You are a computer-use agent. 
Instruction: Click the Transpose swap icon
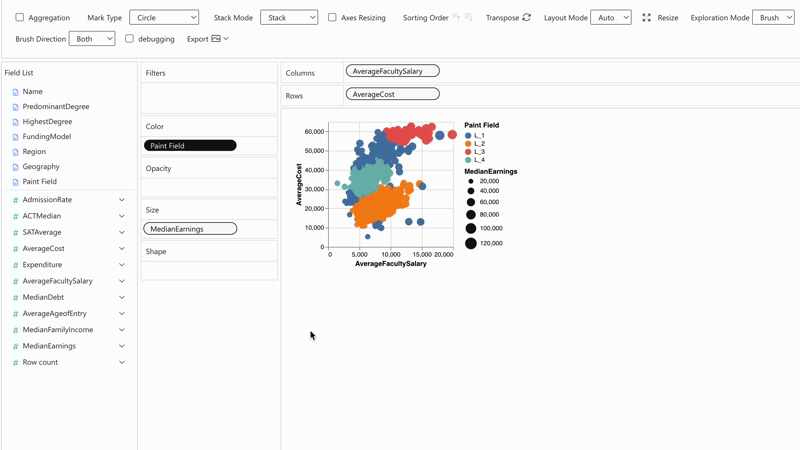point(527,17)
